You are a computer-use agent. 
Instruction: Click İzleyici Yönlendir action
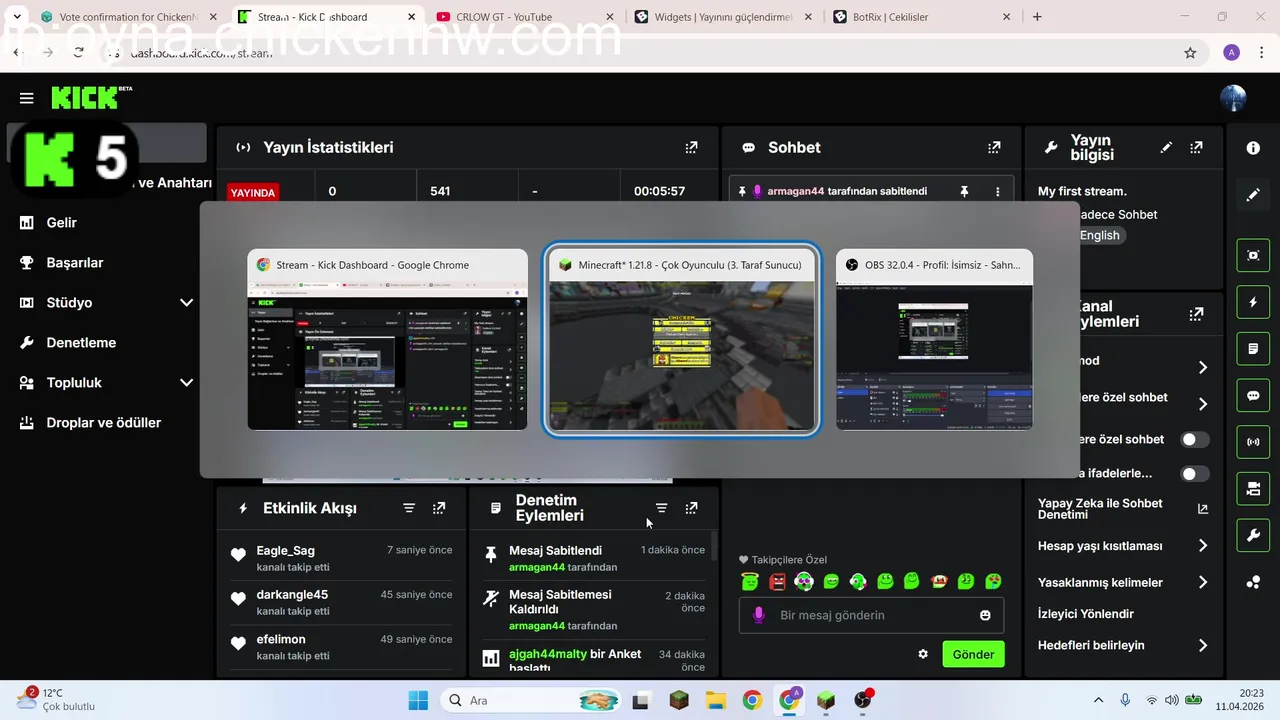1086,614
